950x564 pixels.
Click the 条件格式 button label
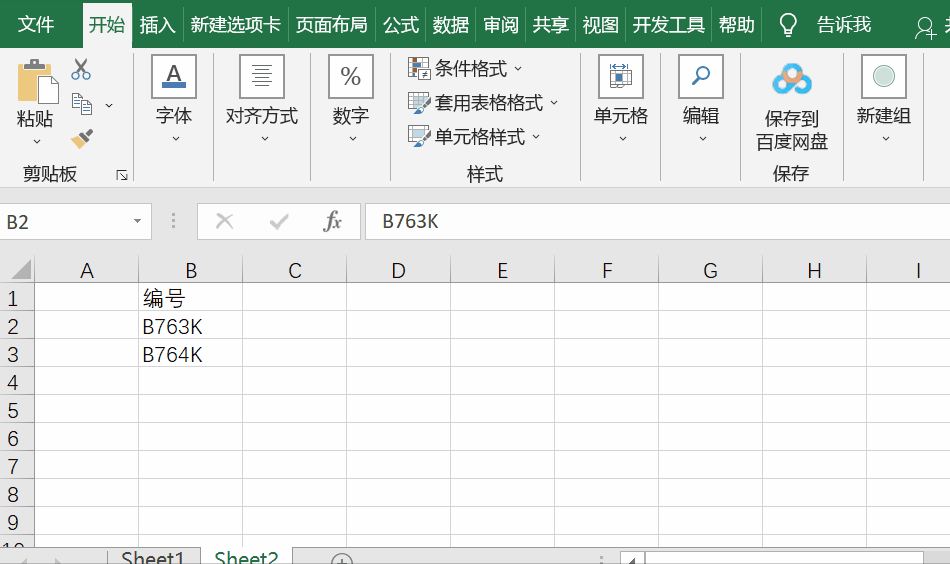(x=471, y=68)
